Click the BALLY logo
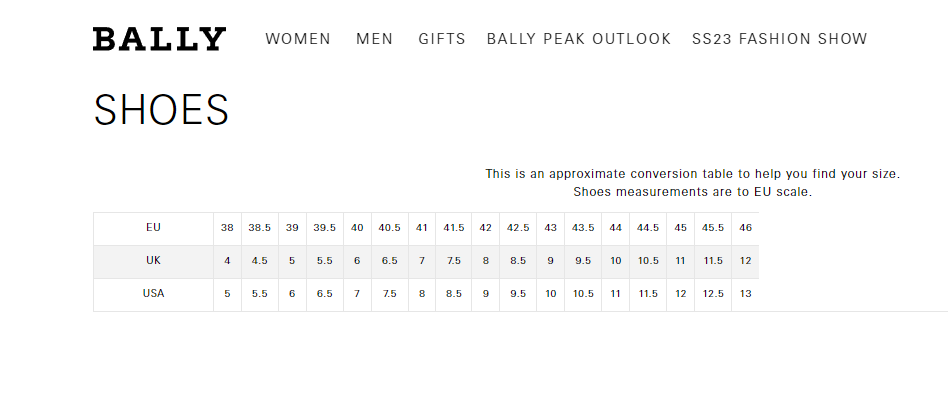The height and width of the screenshot is (397, 948). [160, 39]
